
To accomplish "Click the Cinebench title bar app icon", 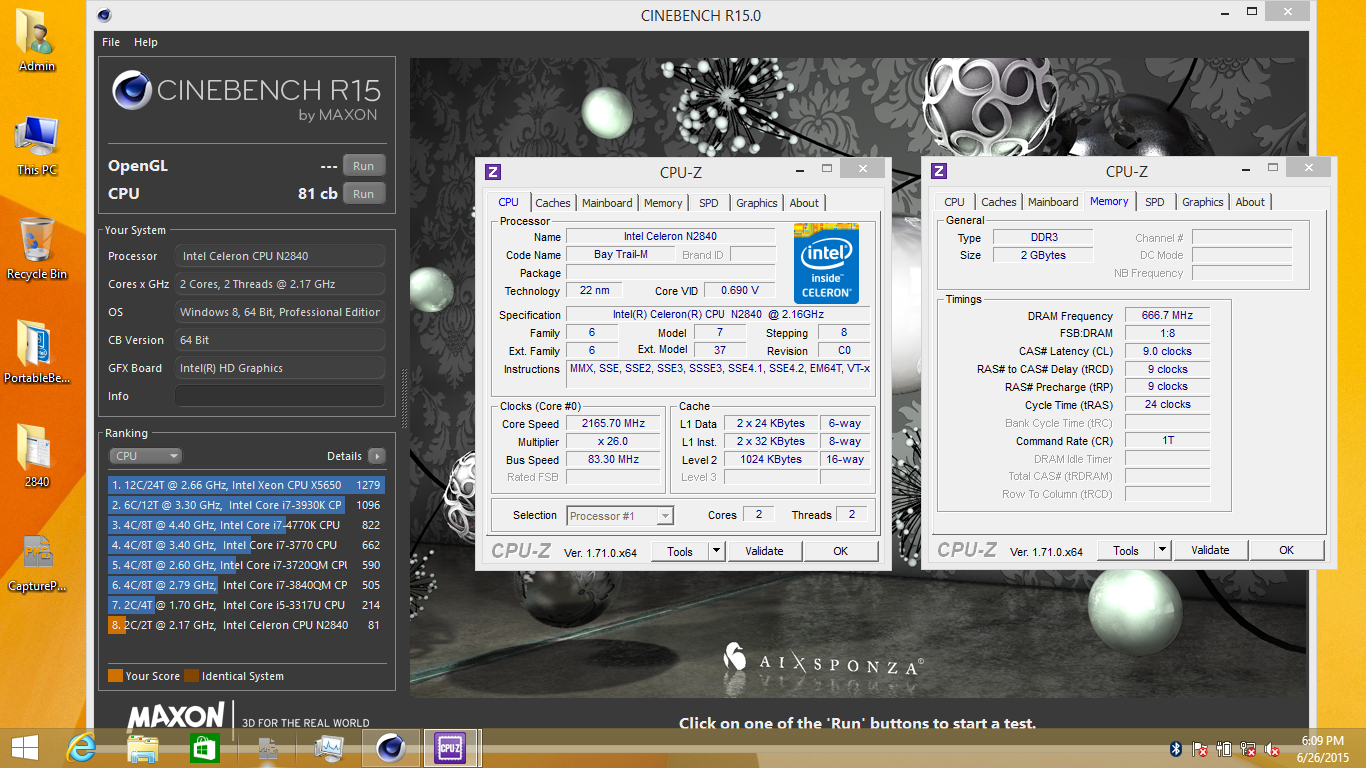I will coord(105,15).
